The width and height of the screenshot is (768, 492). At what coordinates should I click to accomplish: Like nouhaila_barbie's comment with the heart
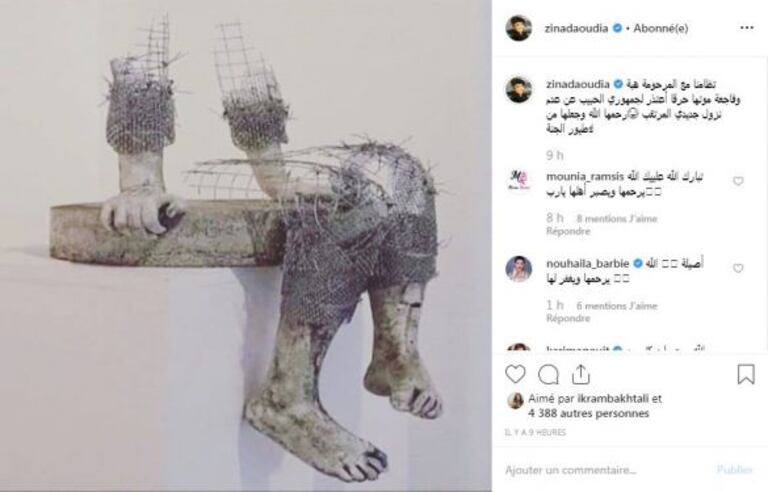click(738, 268)
